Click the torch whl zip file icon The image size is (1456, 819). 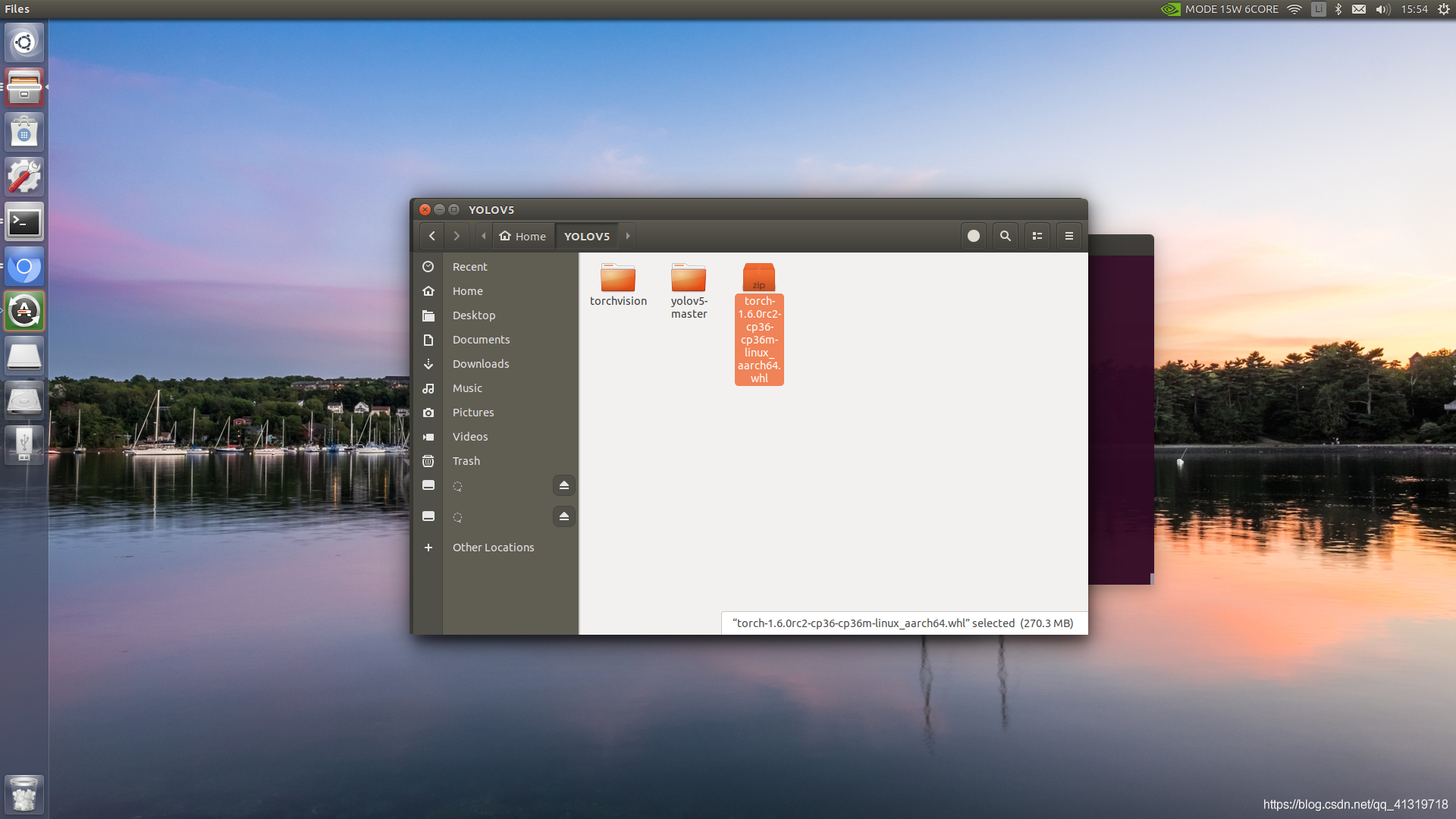758,278
